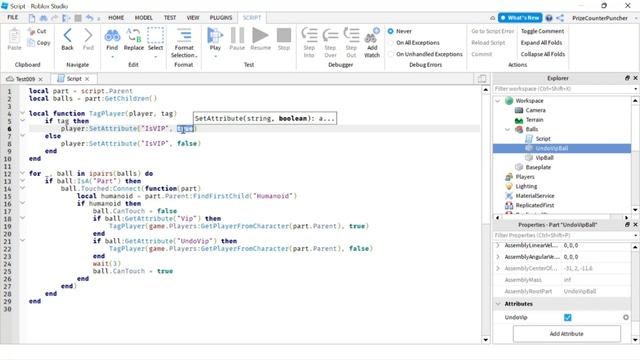Click the Stop test button
Screen dimensions: 640x360
284,36
